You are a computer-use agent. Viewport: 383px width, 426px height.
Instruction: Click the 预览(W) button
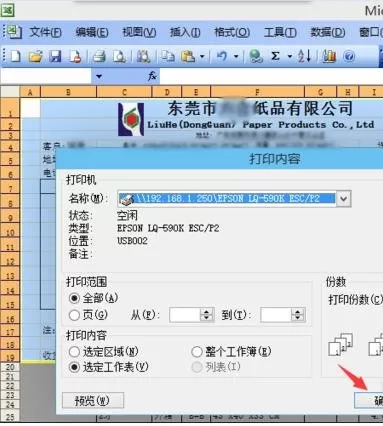tap(93, 400)
